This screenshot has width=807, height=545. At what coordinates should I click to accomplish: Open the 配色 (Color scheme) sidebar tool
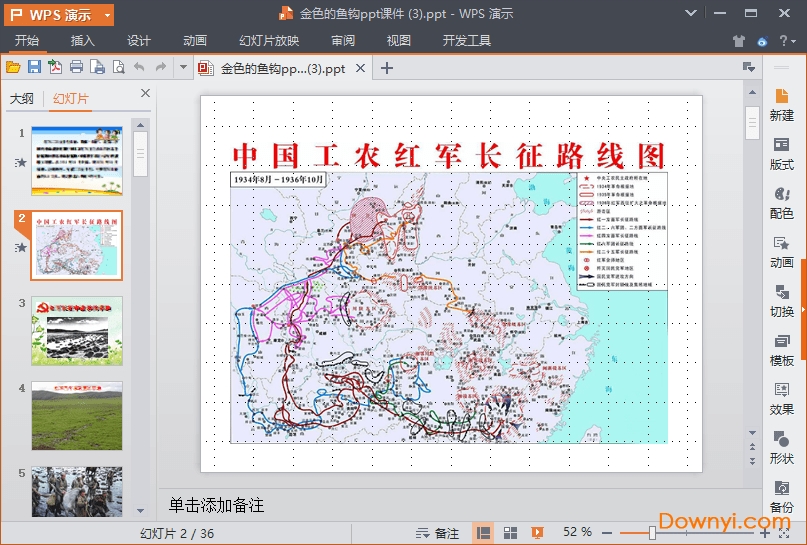782,202
